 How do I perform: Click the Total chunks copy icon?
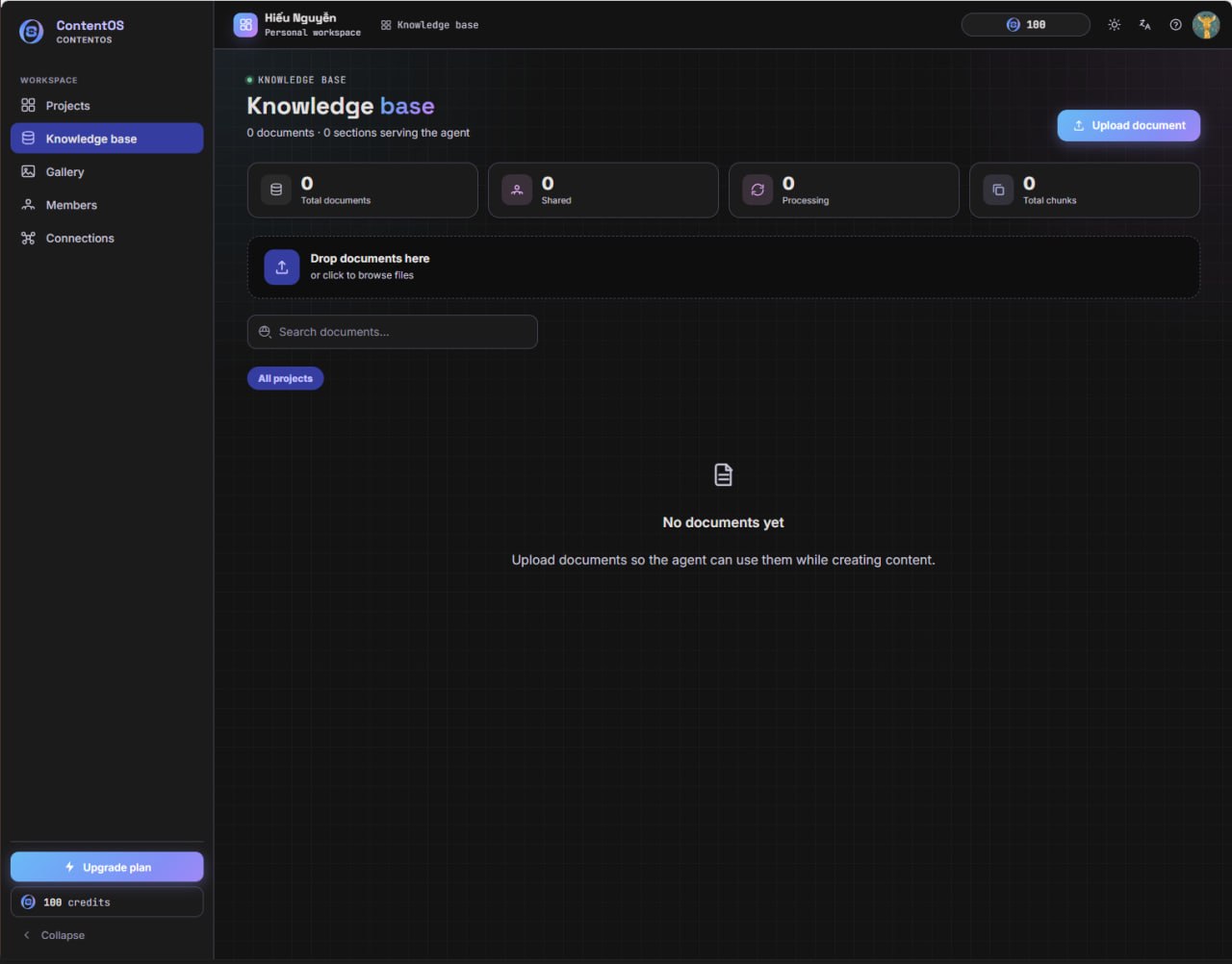(998, 190)
